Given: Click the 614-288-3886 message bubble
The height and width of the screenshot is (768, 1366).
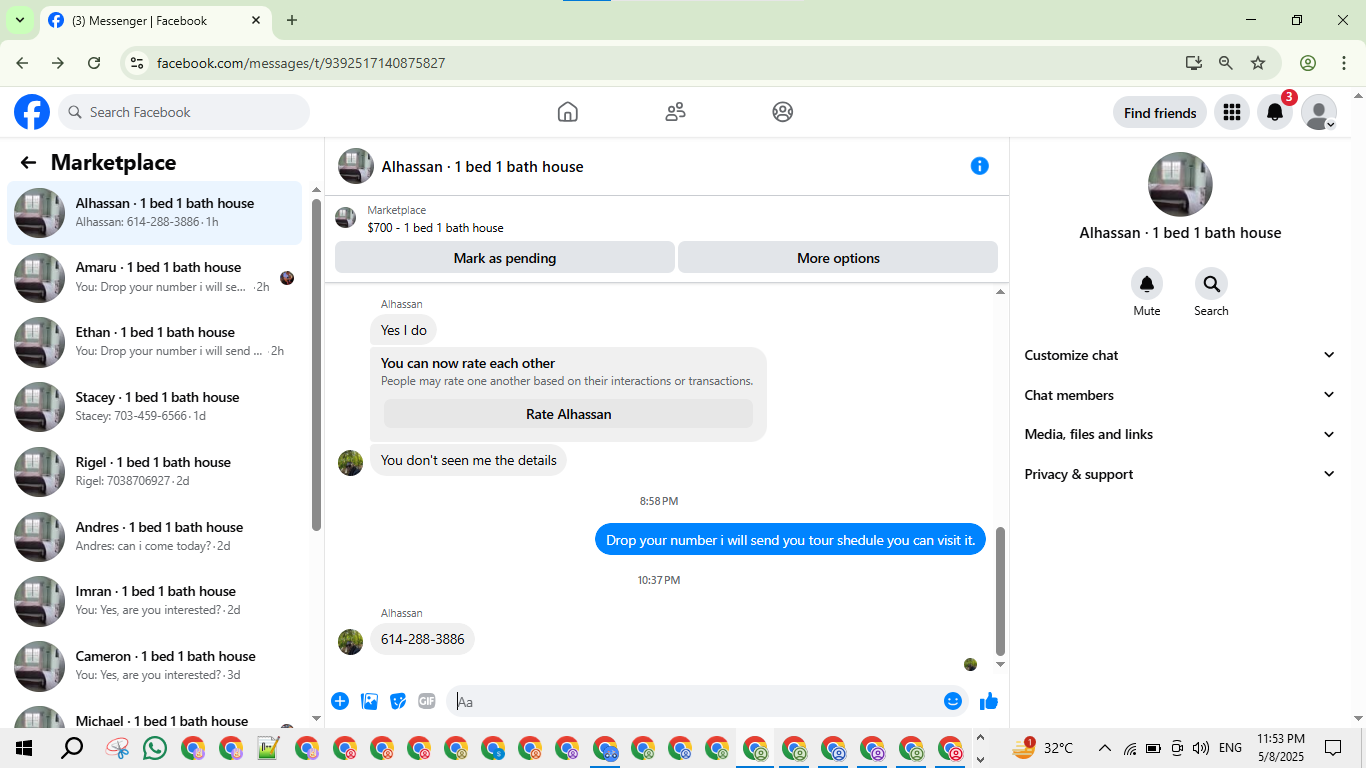Looking at the screenshot, I should coord(422,639).
